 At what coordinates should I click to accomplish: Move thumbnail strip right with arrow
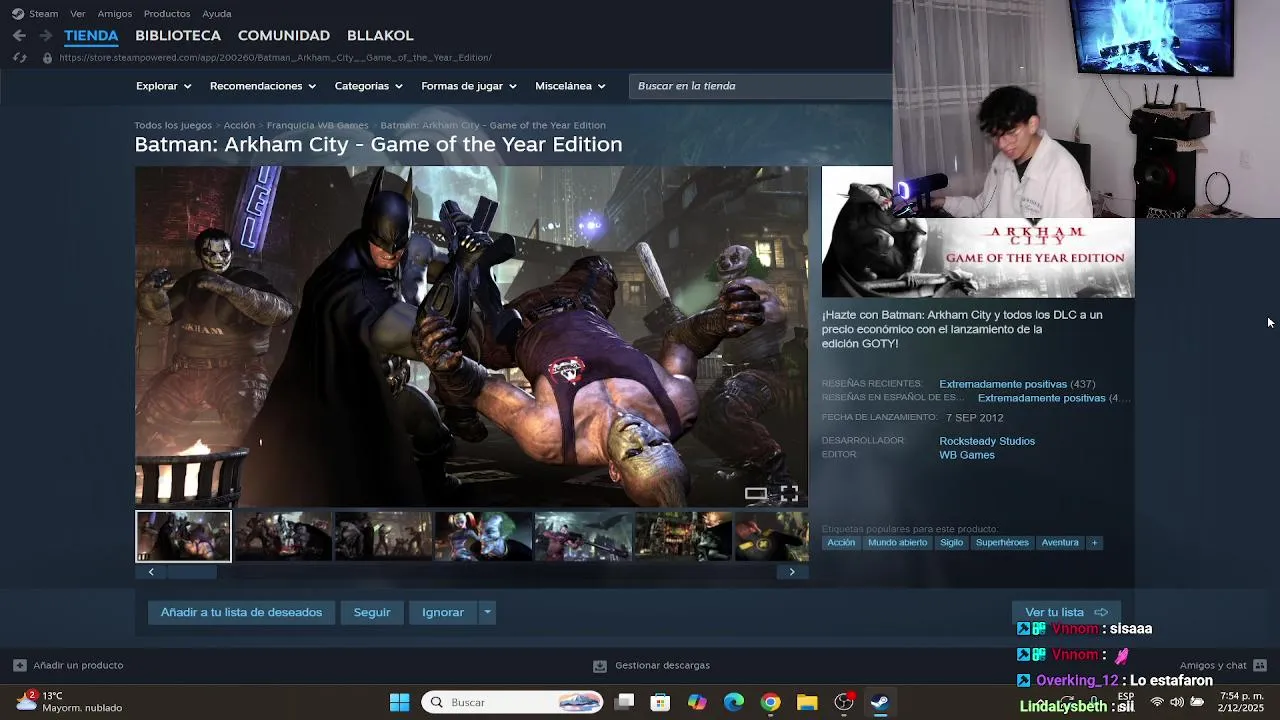(x=792, y=572)
